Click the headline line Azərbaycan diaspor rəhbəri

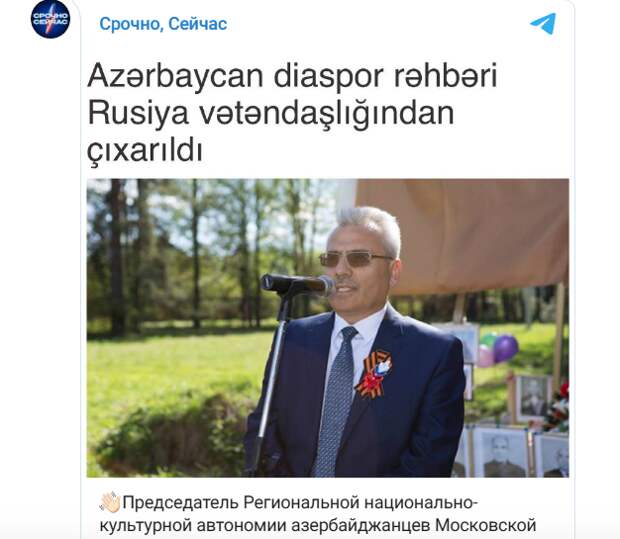(x=292, y=76)
